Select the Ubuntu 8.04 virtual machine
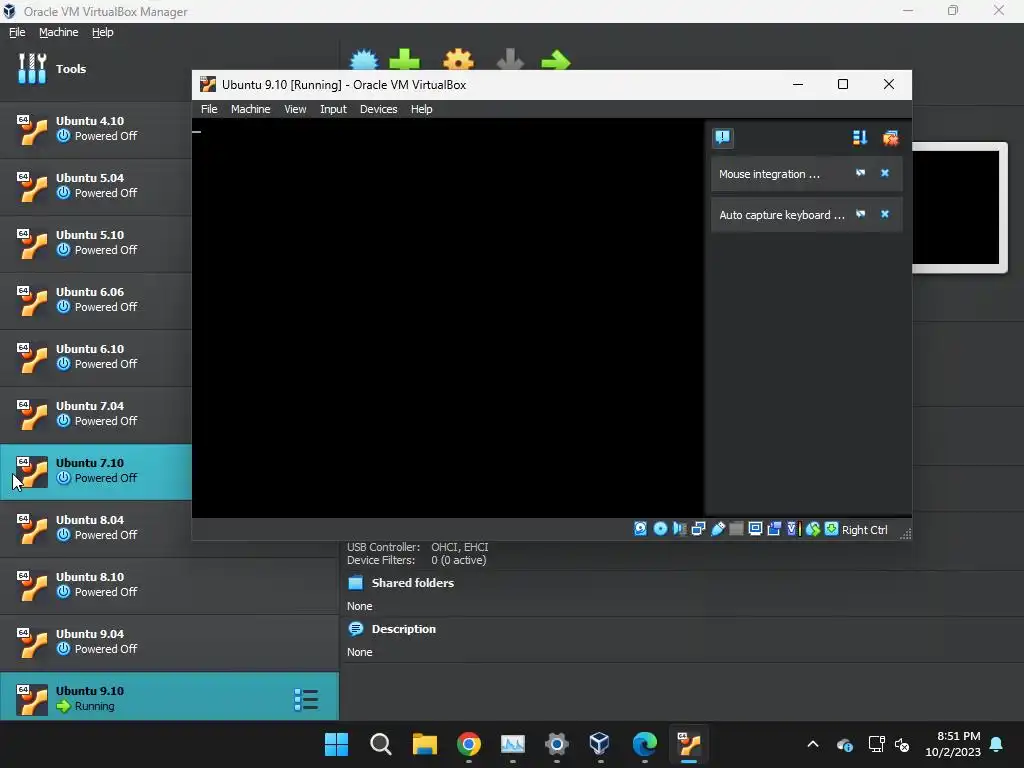Viewport: 1024px width, 768px height. click(x=95, y=528)
